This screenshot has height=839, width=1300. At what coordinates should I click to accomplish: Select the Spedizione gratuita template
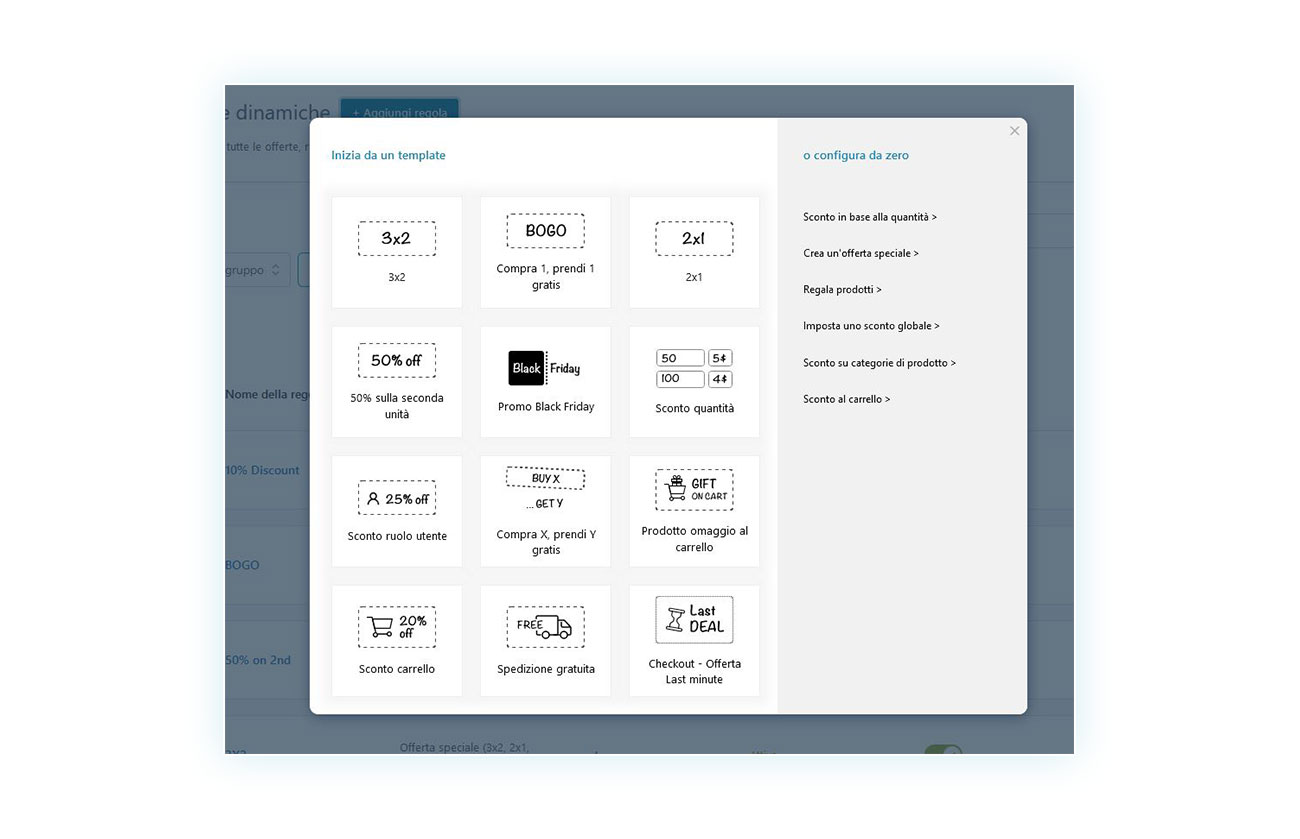point(545,640)
